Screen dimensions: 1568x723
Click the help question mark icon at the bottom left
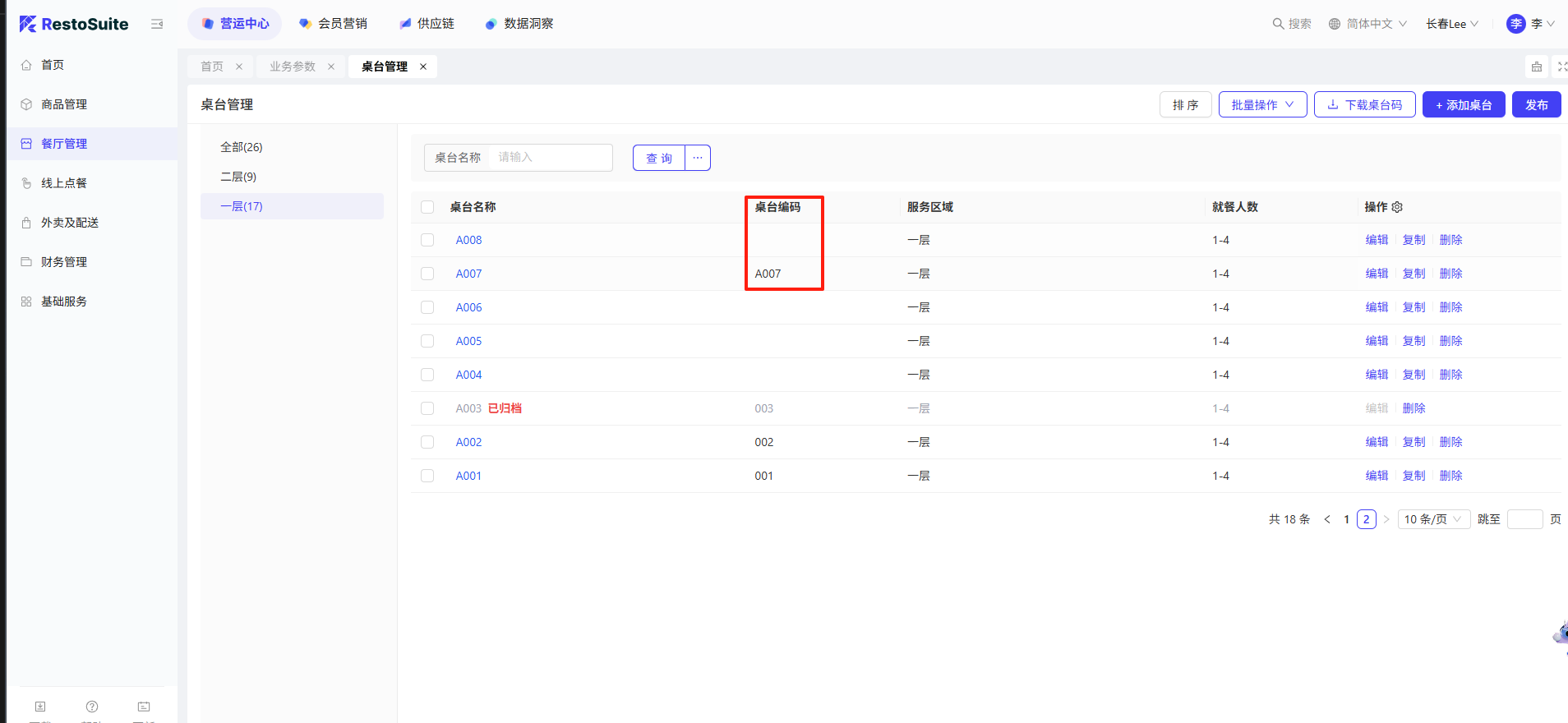[92, 707]
